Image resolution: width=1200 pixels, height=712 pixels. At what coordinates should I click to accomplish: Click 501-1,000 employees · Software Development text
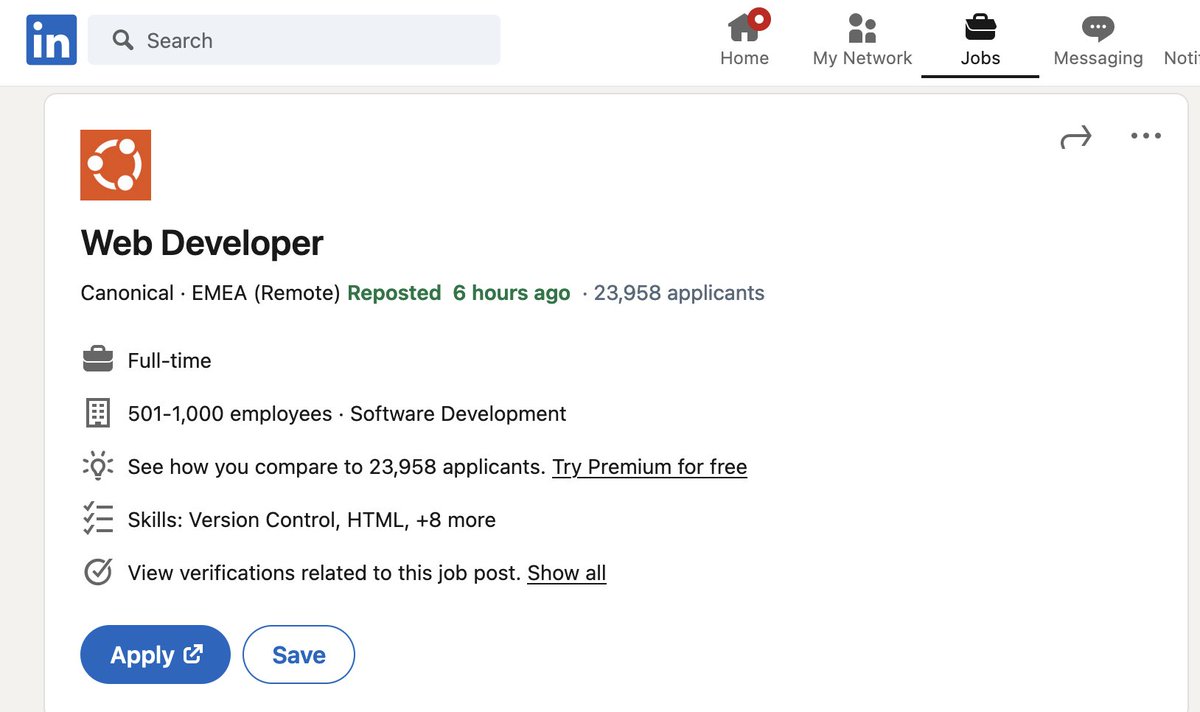click(x=347, y=414)
